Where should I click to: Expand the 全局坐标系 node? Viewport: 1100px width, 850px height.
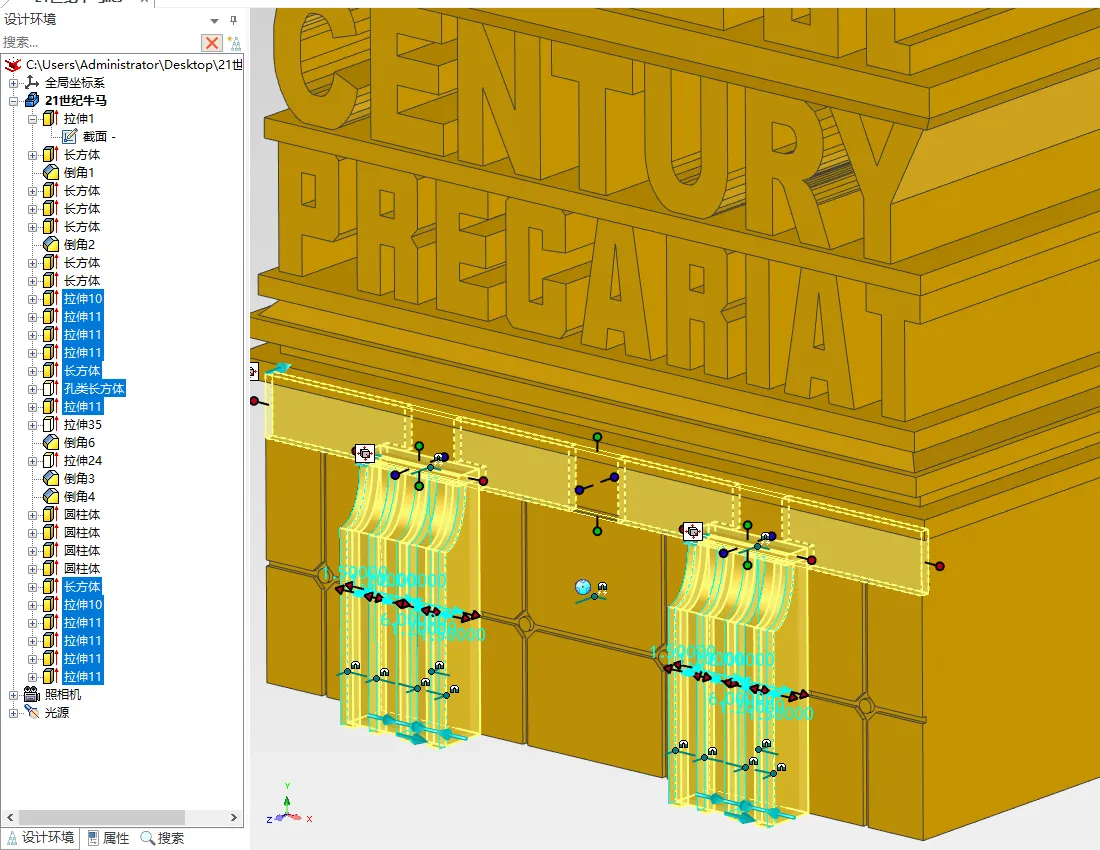tap(13, 83)
